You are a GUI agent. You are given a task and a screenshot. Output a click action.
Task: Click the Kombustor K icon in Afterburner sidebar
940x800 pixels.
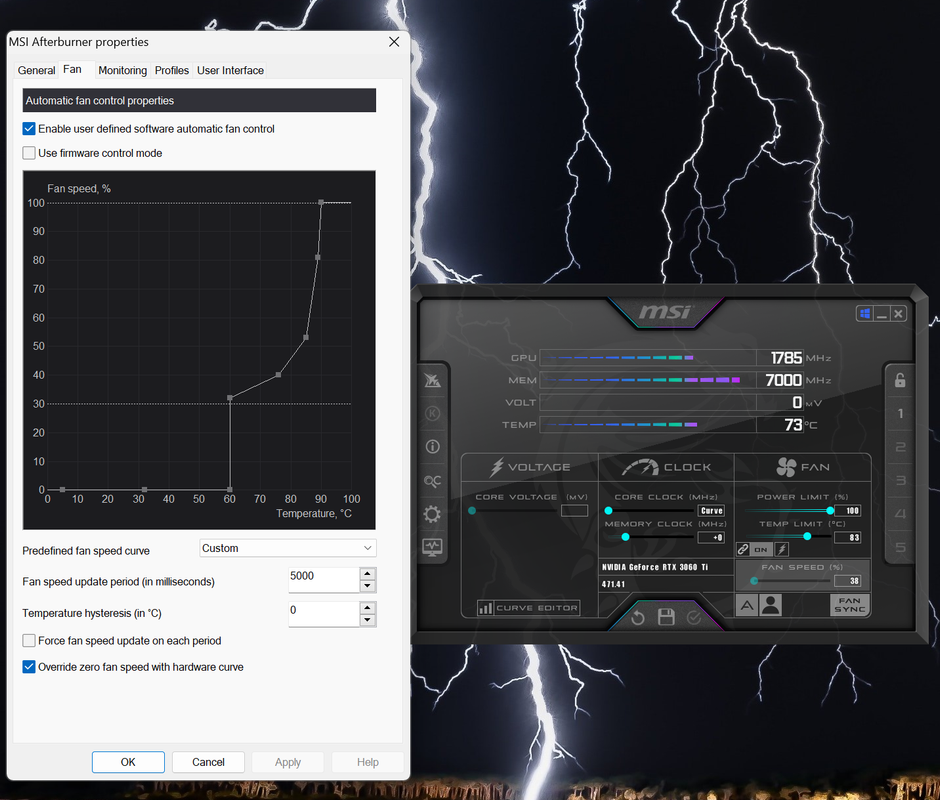tap(432, 413)
